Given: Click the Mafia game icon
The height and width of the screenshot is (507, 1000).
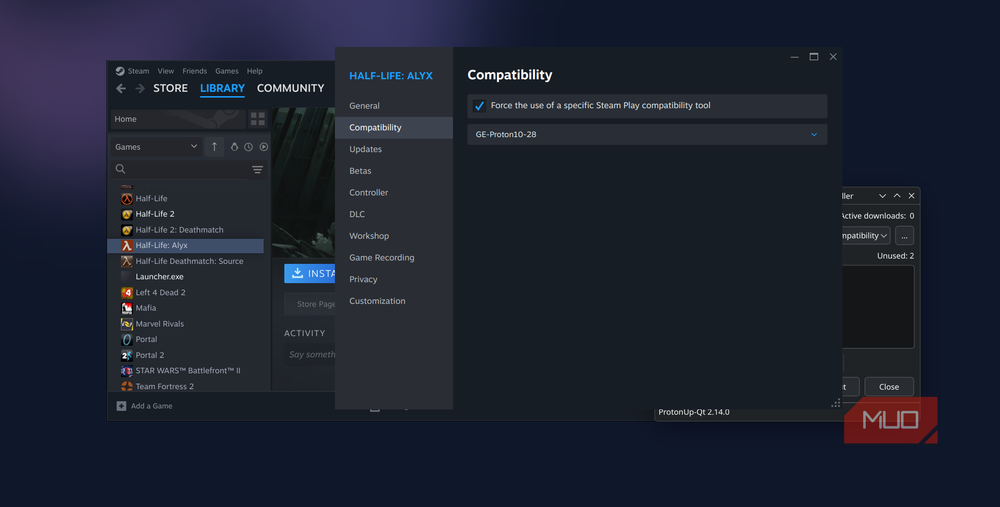Looking at the screenshot, I should click(x=127, y=308).
